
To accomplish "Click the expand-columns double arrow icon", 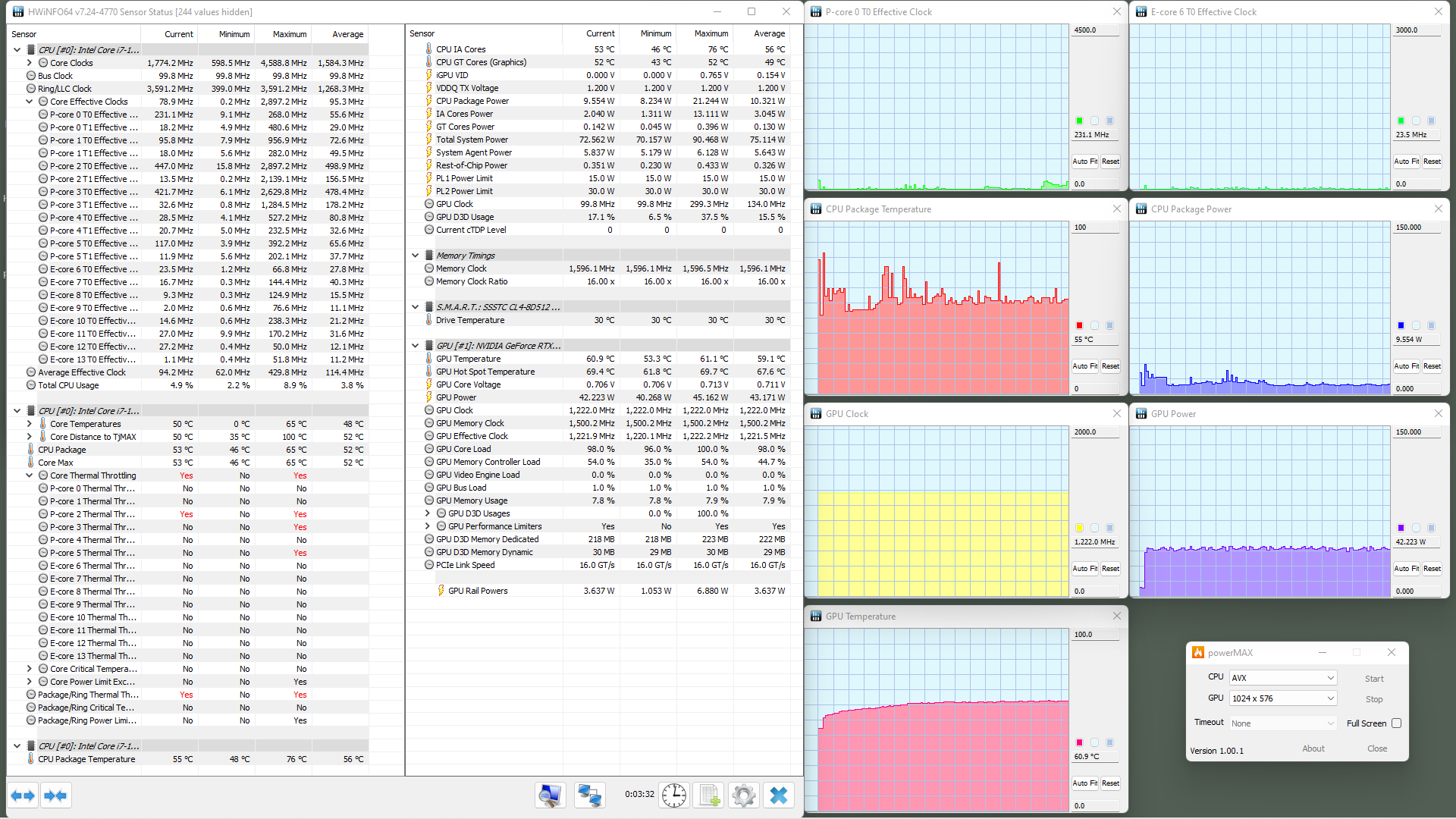I will [x=23, y=795].
